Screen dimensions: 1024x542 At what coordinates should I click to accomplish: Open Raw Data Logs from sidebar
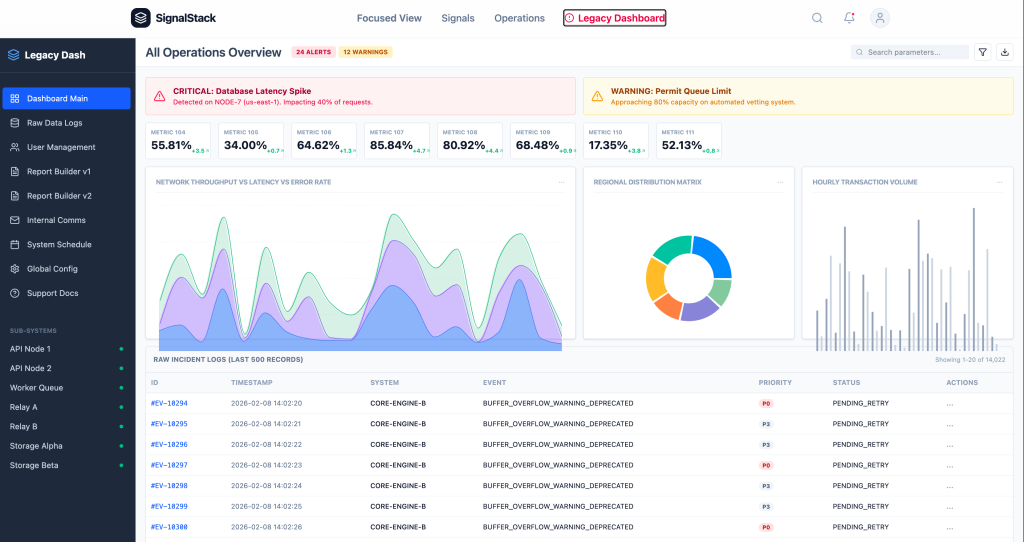pyautogui.click(x=55, y=123)
